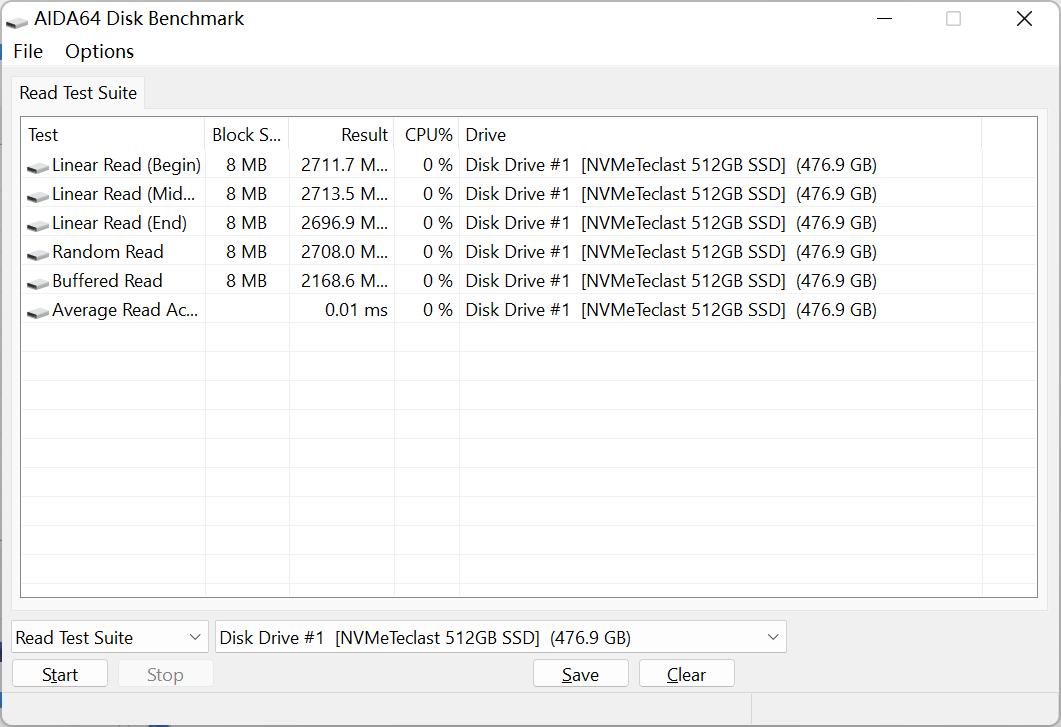Sort by the Drive column header
This screenshot has height=727, width=1061.
(x=720, y=135)
